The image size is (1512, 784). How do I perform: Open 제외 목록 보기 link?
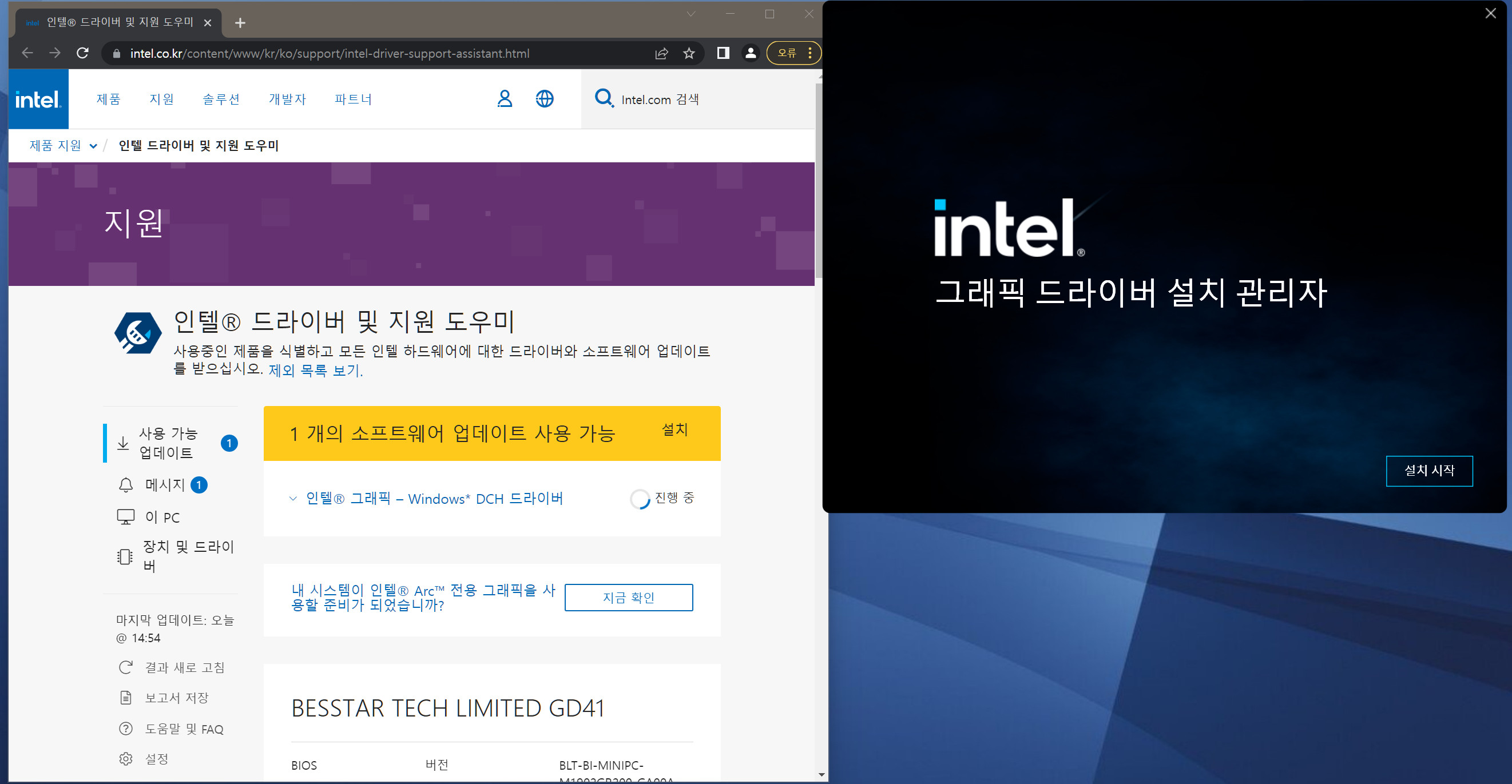(x=316, y=371)
